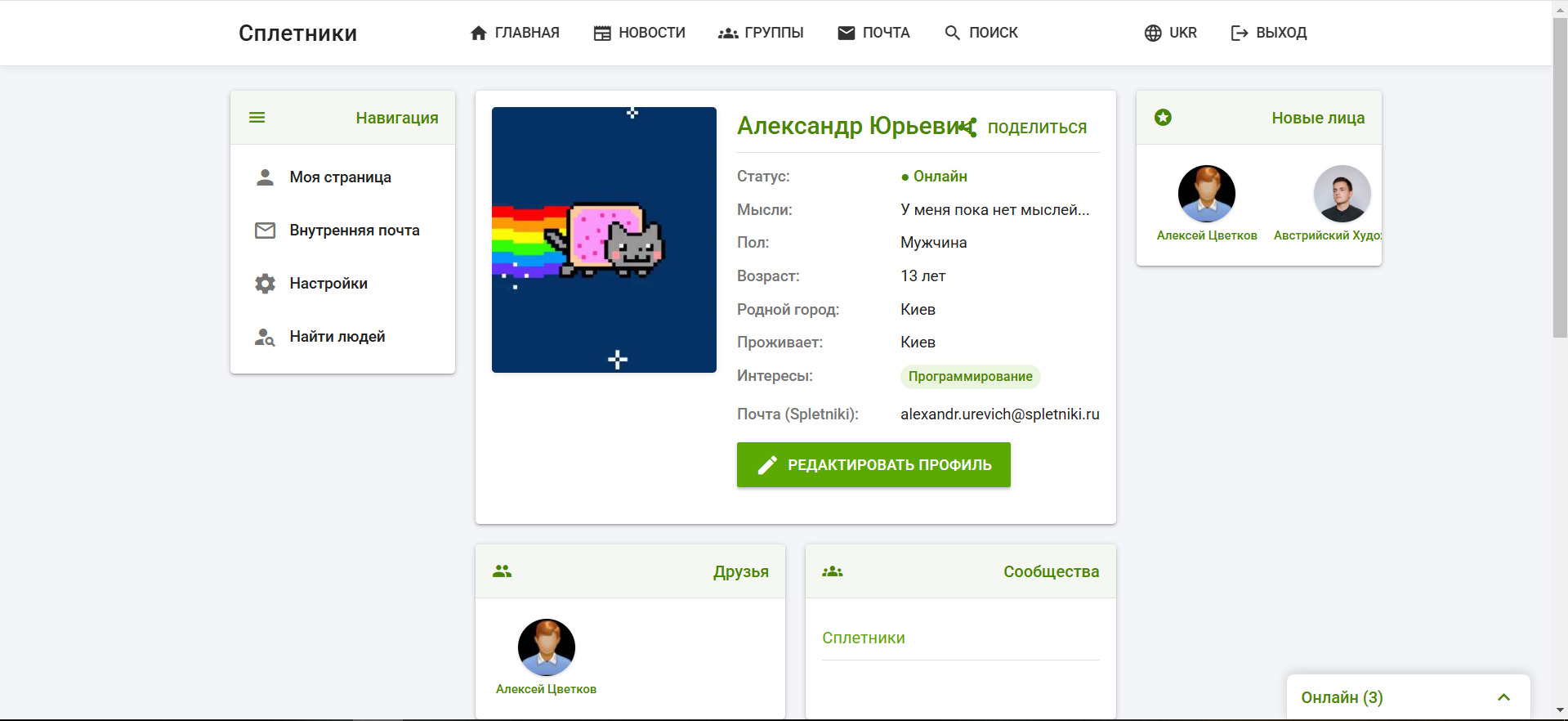This screenshot has height=721, width=1568.
Task: Click the person icon for Моя страница
Action: click(x=265, y=177)
